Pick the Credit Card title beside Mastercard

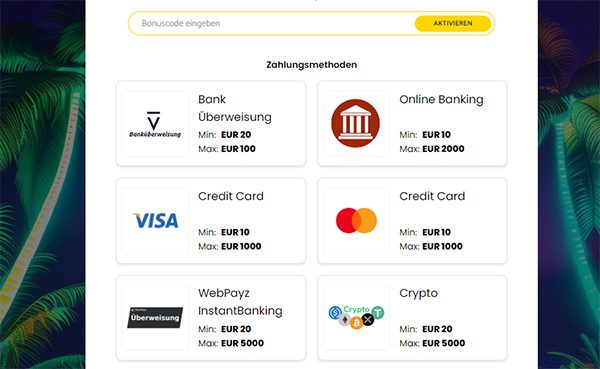tap(432, 196)
